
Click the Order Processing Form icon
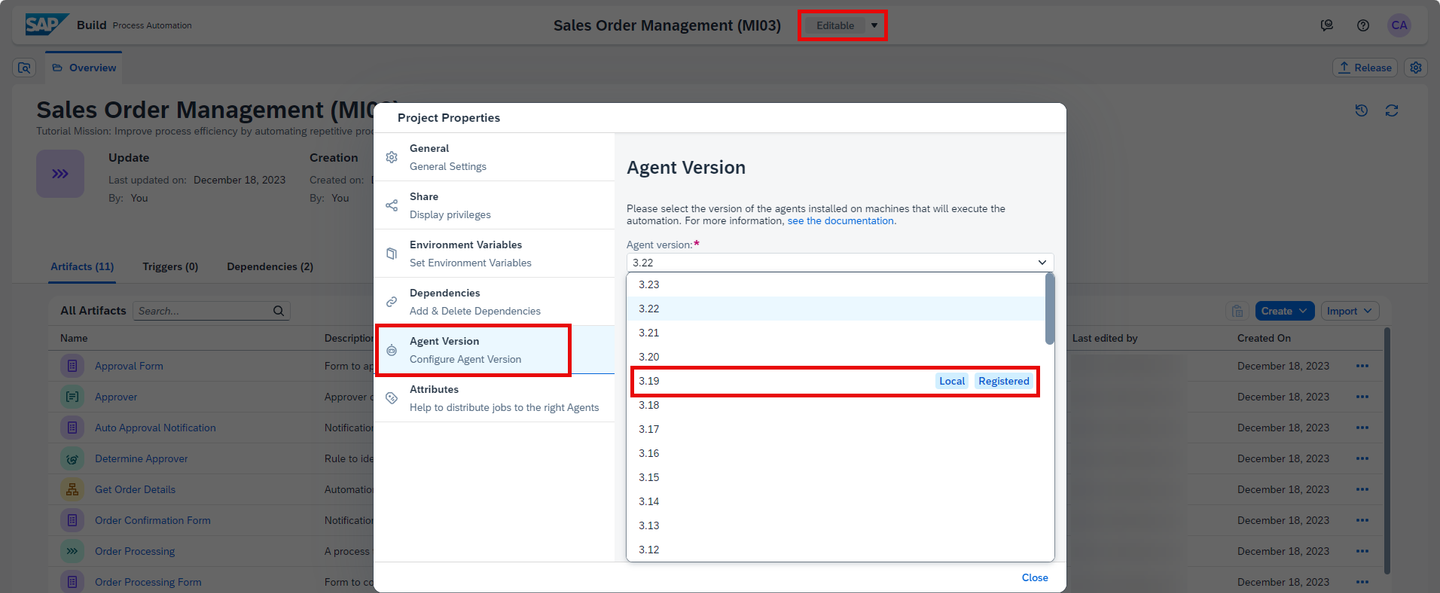pyautogui.click(x=72, y=582)
